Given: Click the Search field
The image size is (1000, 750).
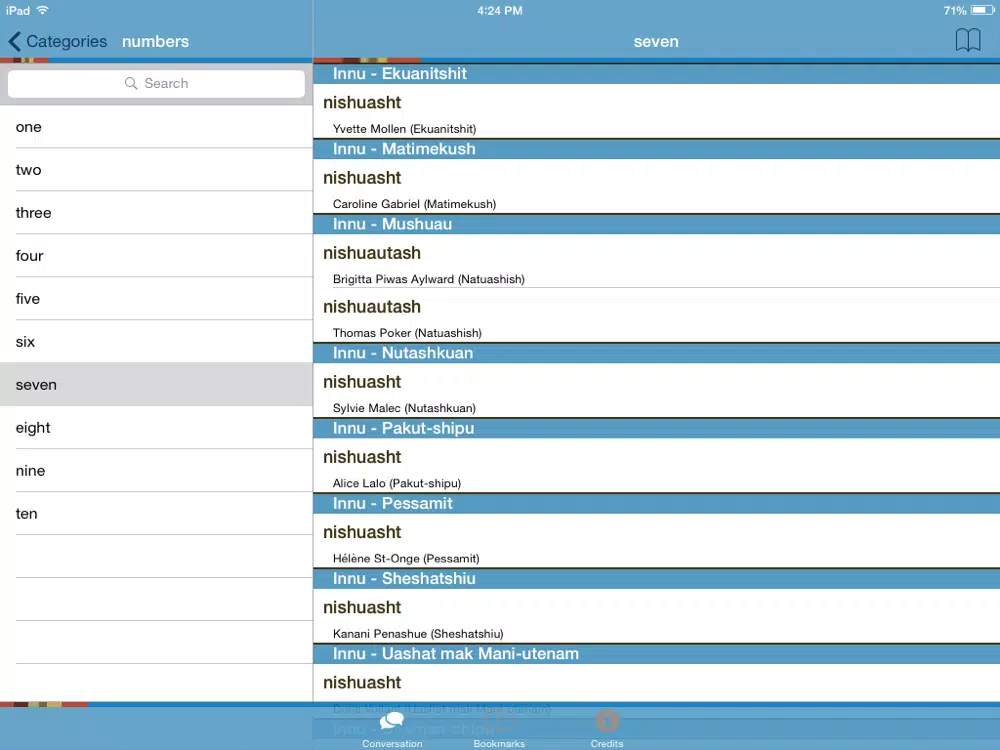Looking at the screenshot, I should tap(156, 84).
